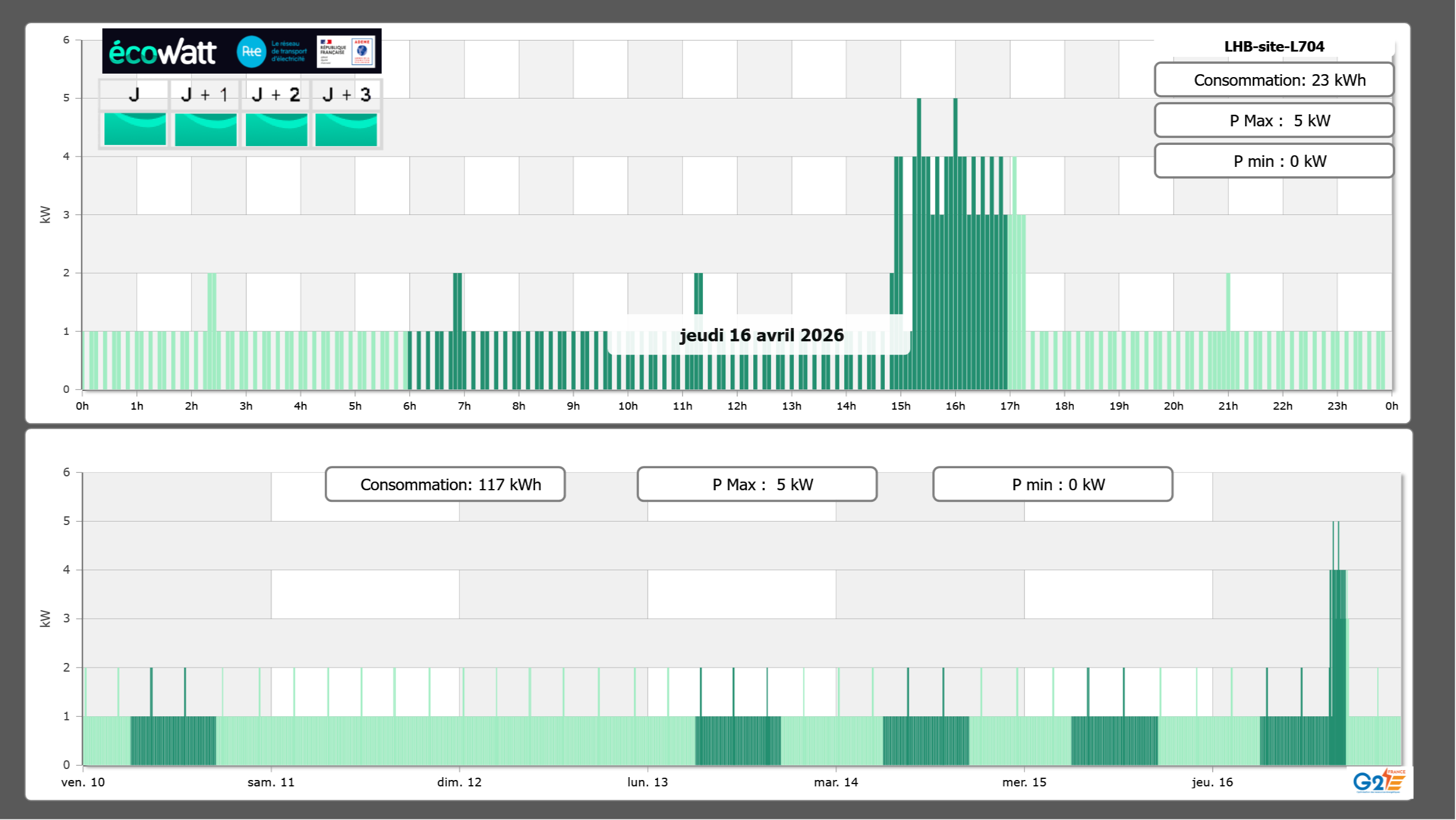Click the Consommation: 23 kWh box
This screenshot has height=820, width=1456.
(1273, 80)
